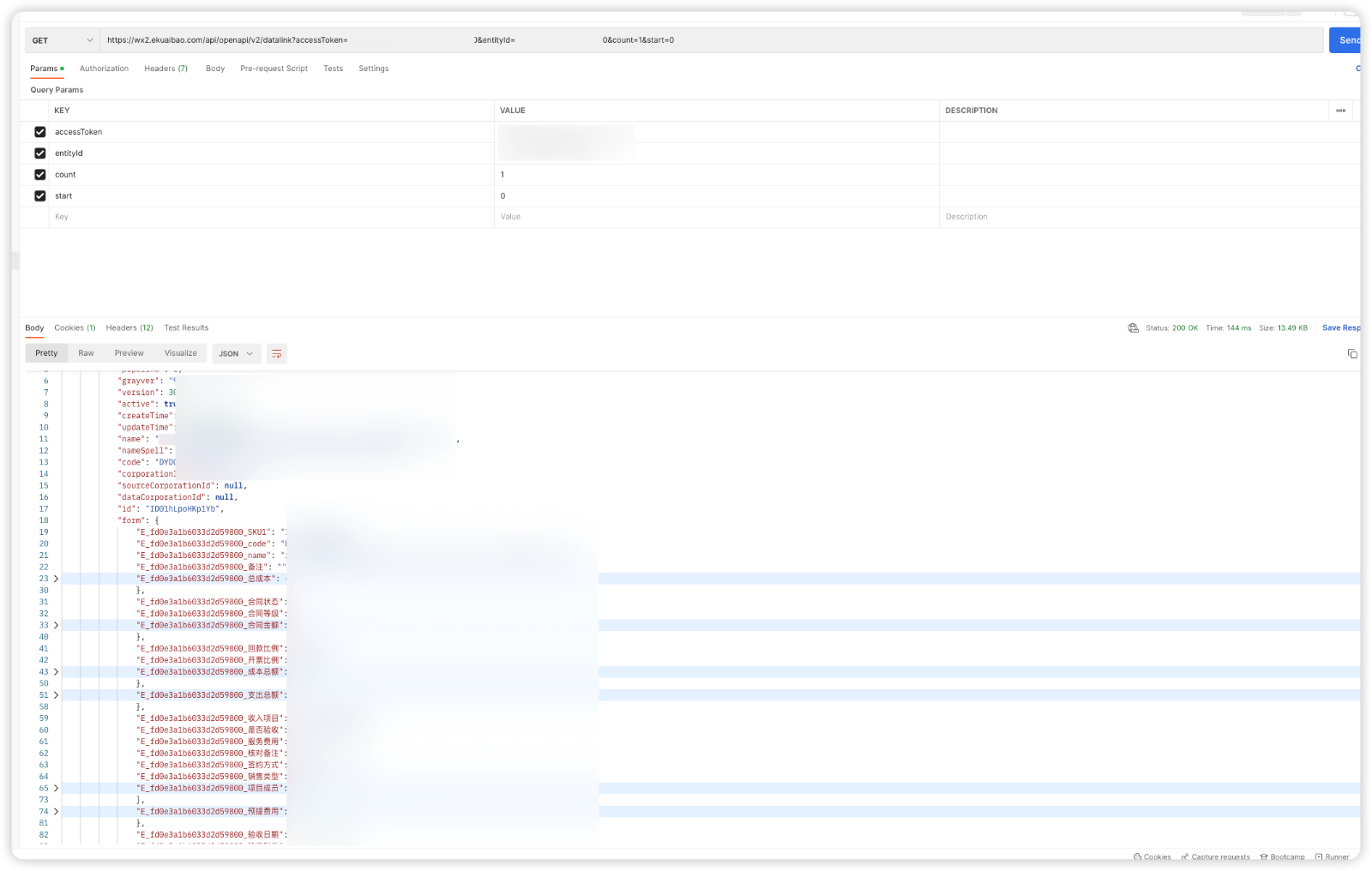Click the start parameter value cell '0'
1372x871 pixels.
click(x=717, y=196)
